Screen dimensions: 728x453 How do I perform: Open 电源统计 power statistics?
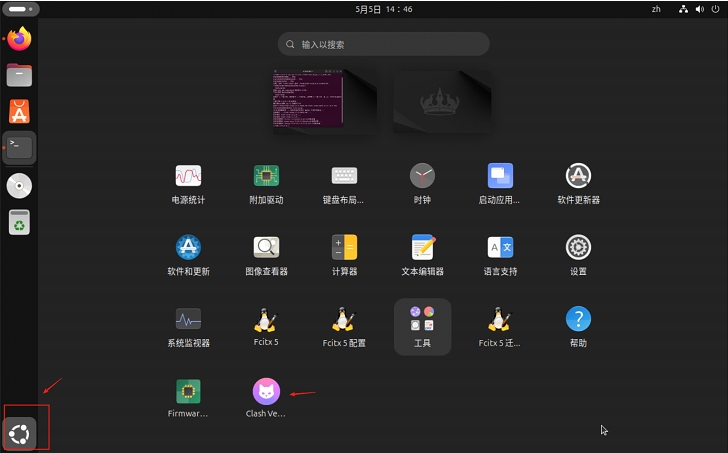click(x=188, y=176)
